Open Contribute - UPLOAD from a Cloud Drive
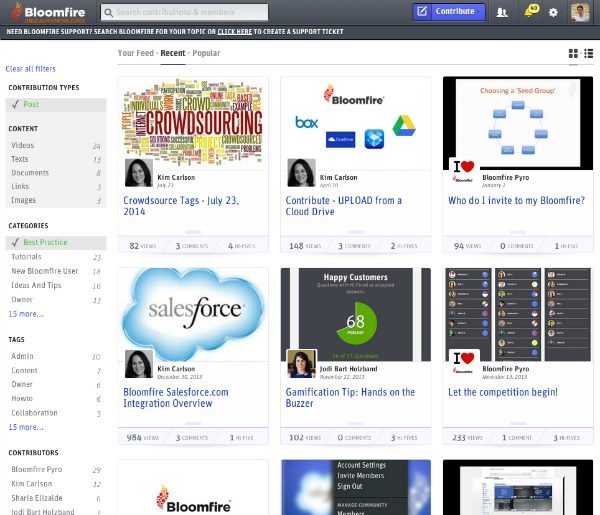Image resolution: width=600 pixels, height=515 pixels. (x=344, y=206)
